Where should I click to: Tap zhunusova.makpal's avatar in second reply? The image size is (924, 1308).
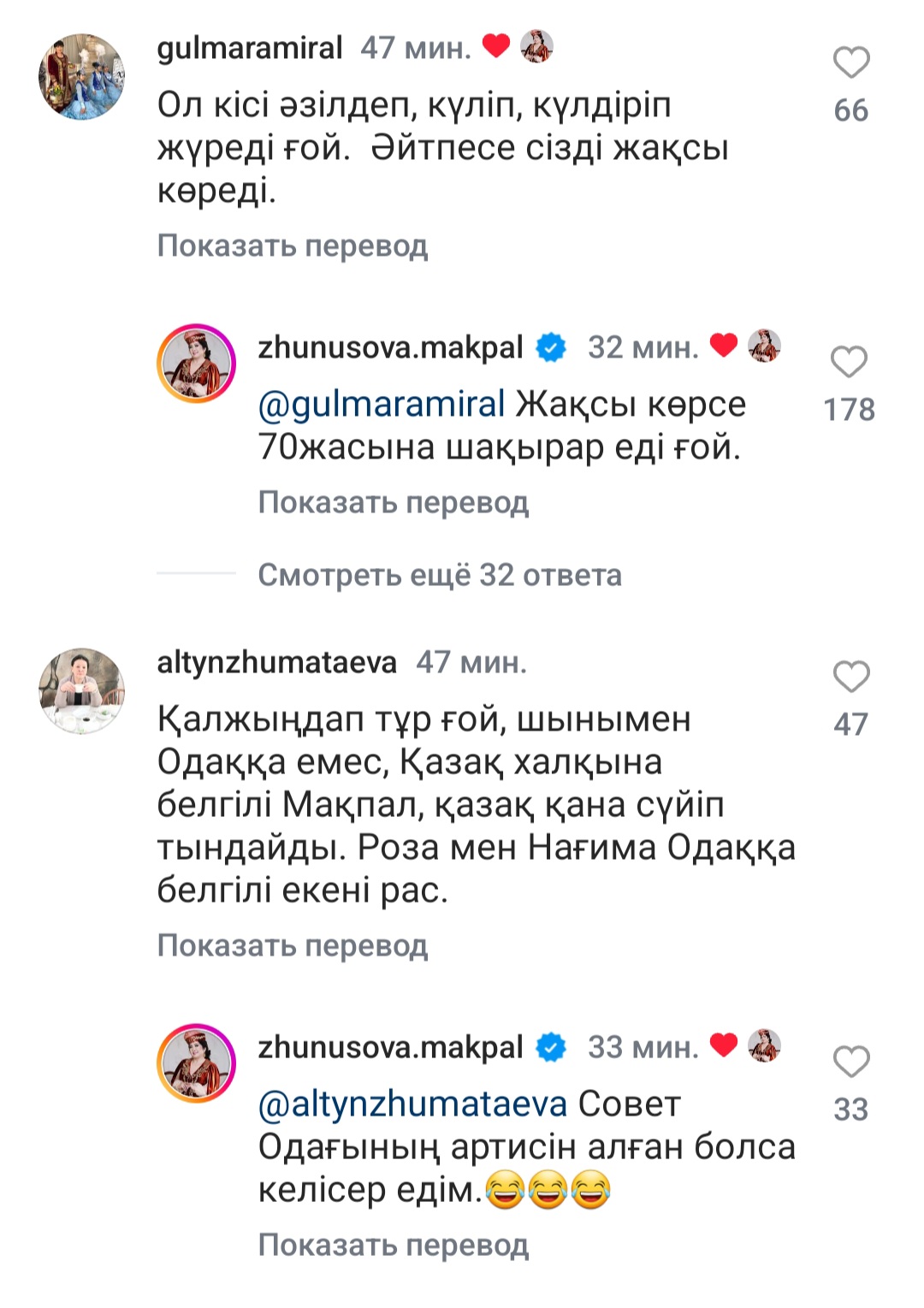tap(197, 1063)
